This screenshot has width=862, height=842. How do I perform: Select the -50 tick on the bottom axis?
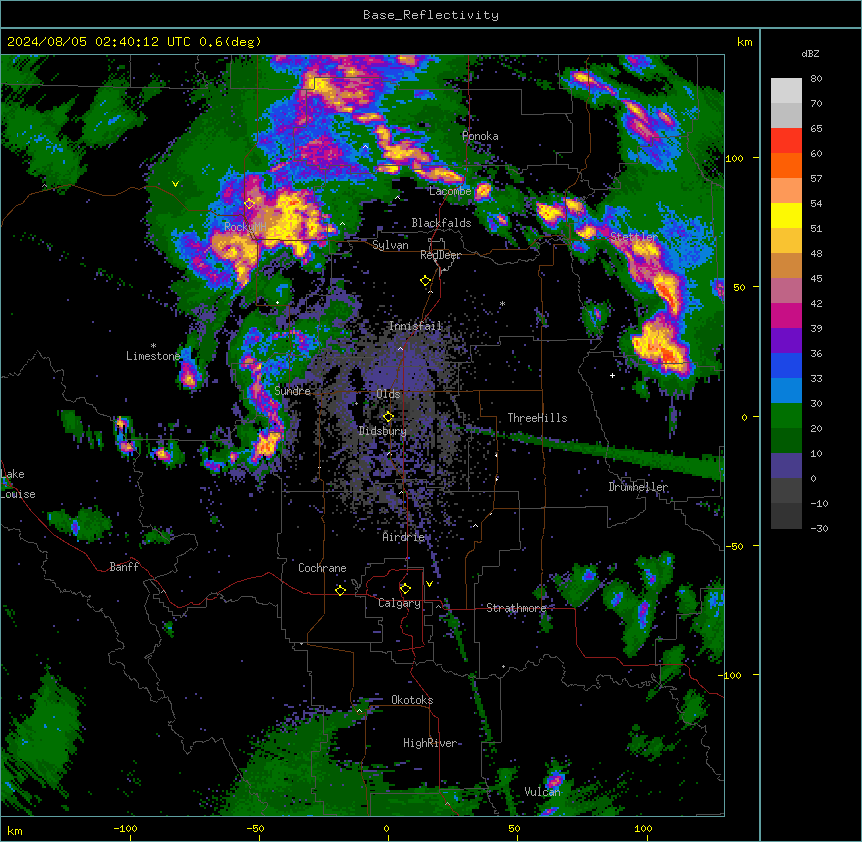point(255,828)
